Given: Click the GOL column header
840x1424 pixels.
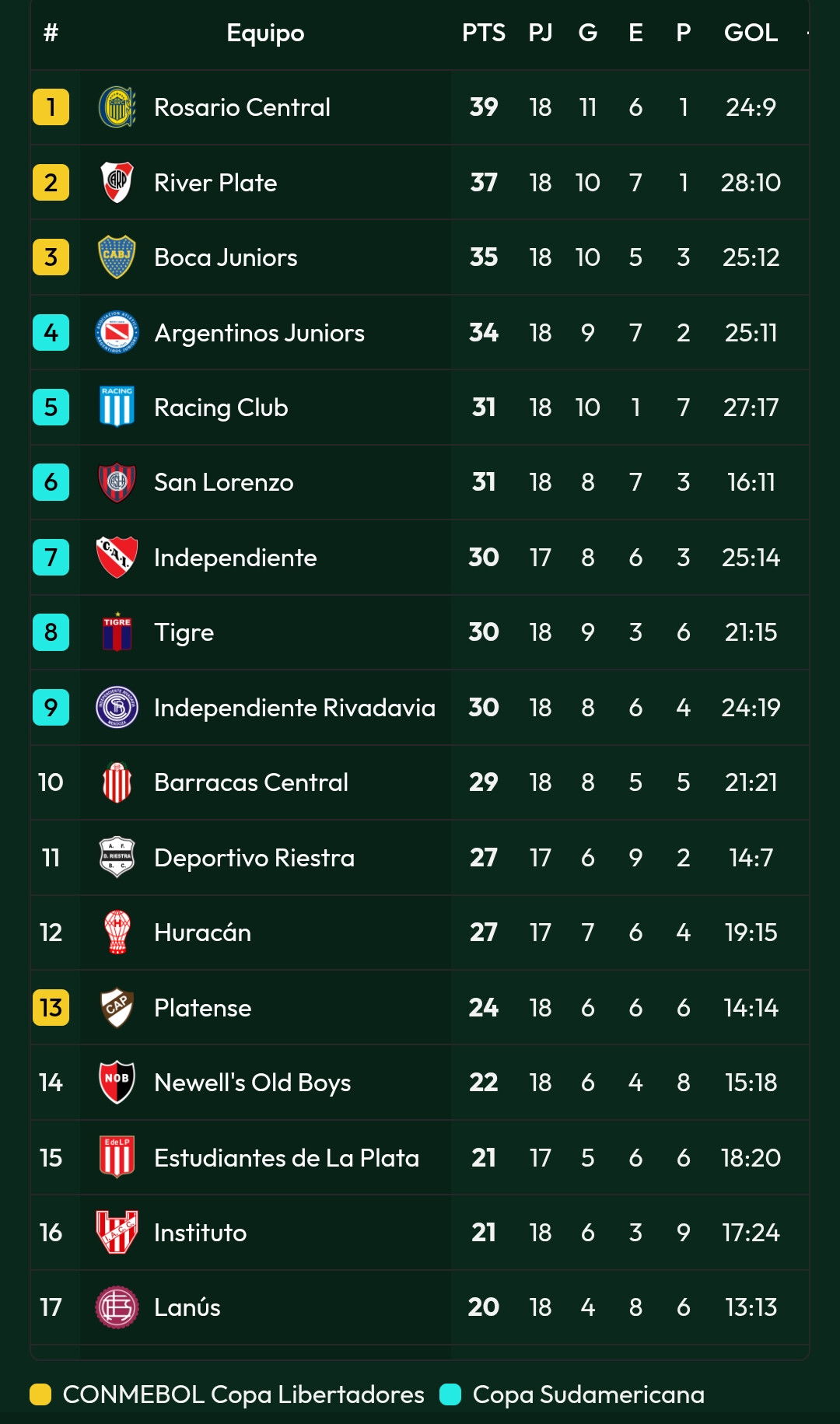Looking at the screenshot, I should click(x=751, y=33).
